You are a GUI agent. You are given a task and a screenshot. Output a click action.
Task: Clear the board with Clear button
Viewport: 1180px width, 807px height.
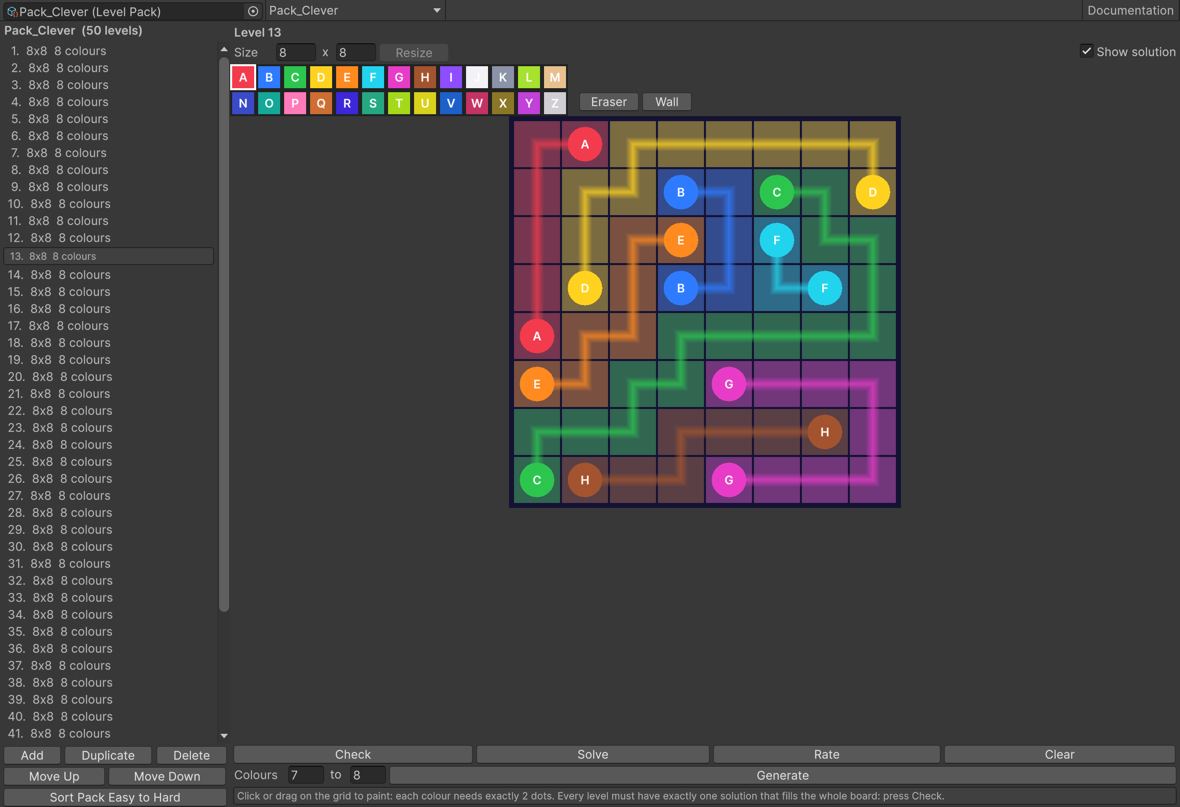point(1060,754)
